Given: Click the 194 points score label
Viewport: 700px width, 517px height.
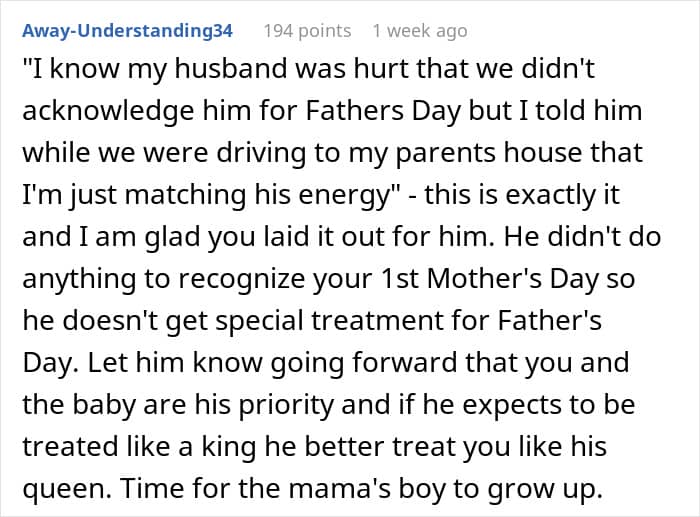Looking at the screenshot, I should 307,31.
